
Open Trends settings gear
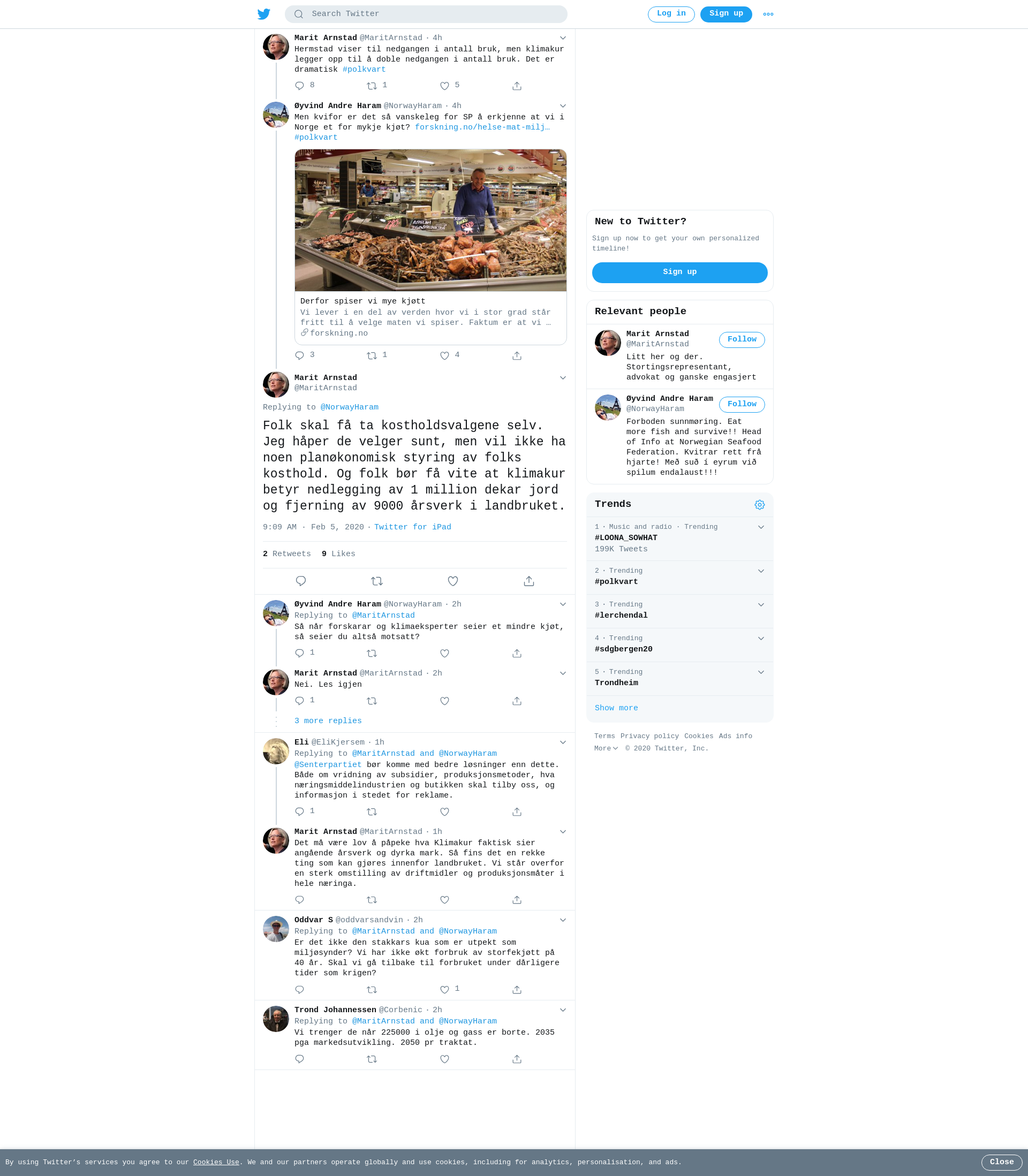point(760,505)
